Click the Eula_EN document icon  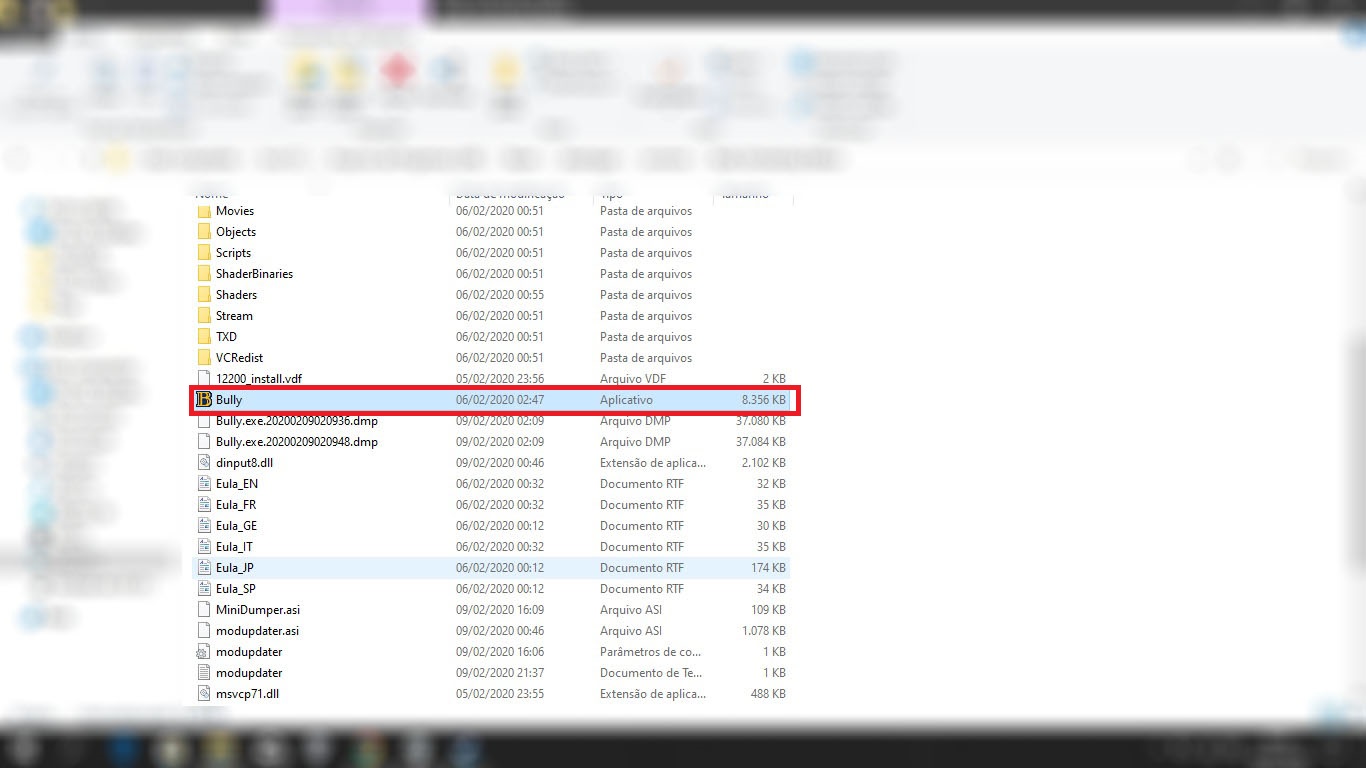tap(204, 484)
